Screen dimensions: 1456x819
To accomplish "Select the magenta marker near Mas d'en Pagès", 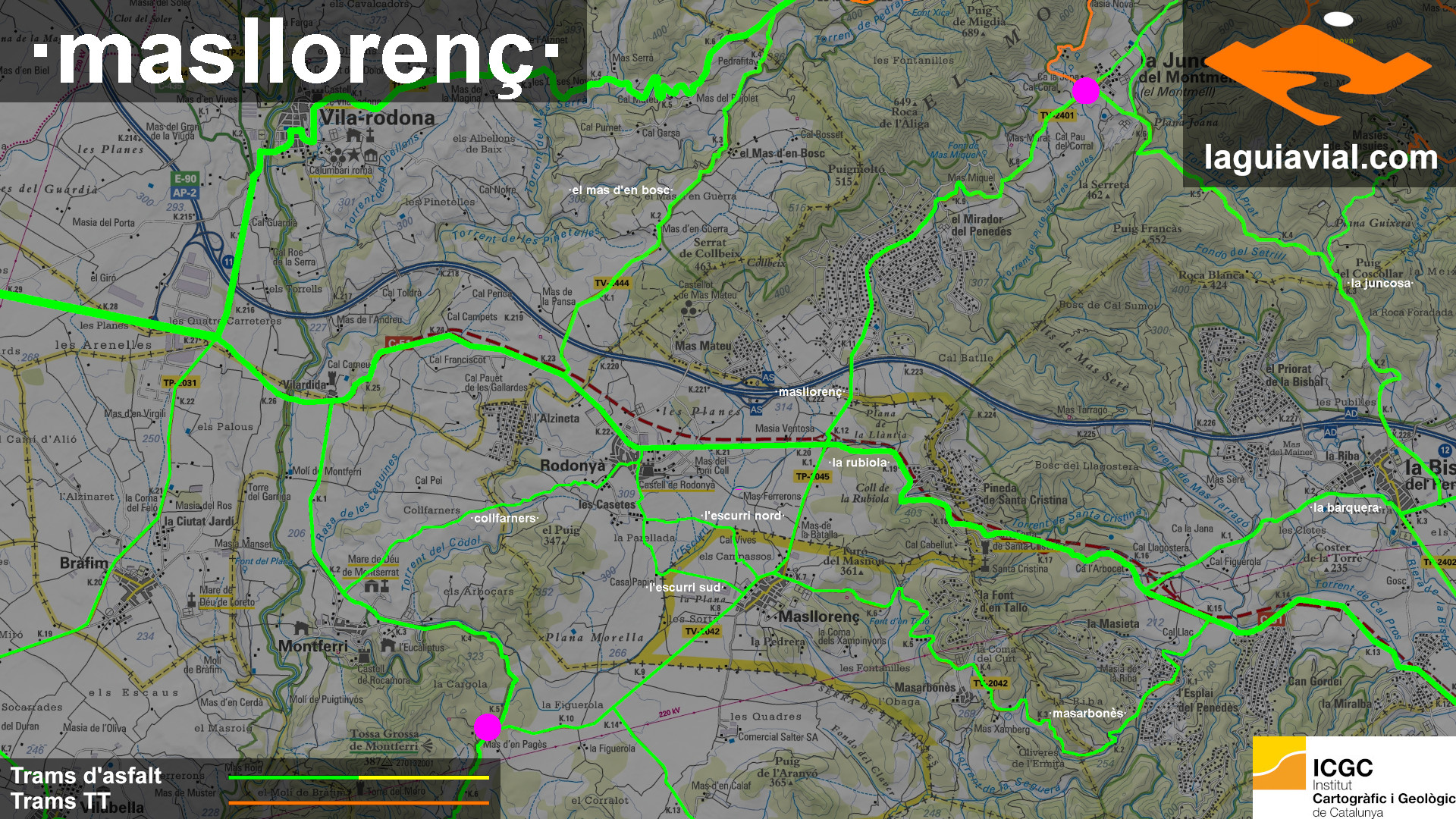I will point(488,726).
